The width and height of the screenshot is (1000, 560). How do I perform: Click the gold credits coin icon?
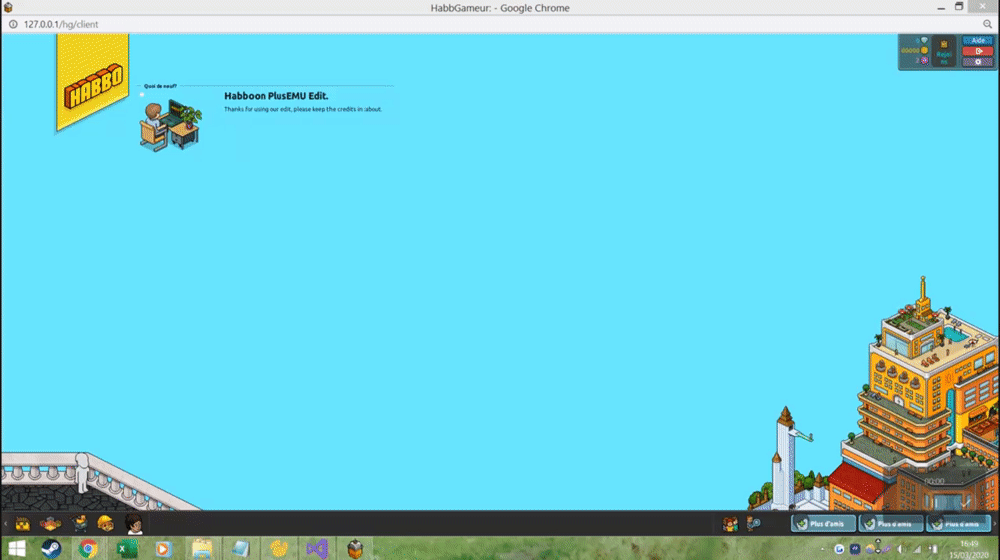tap(924, 50)
